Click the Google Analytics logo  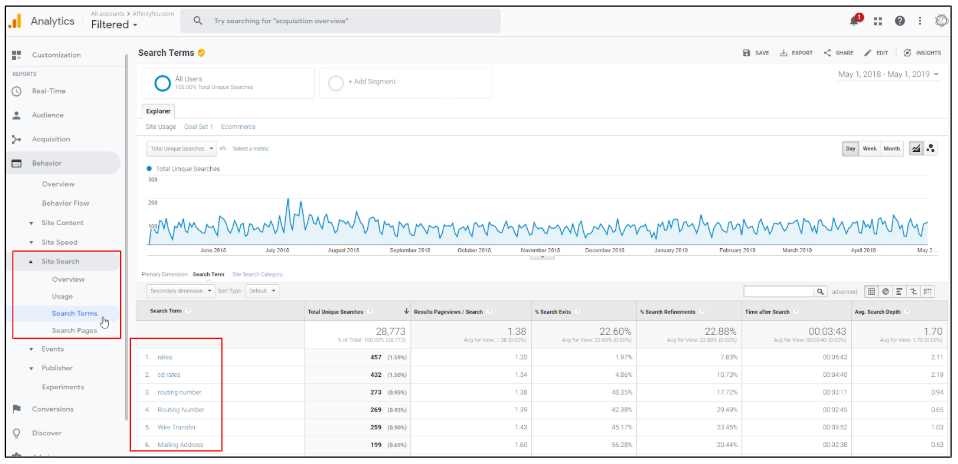coord(15,21)
